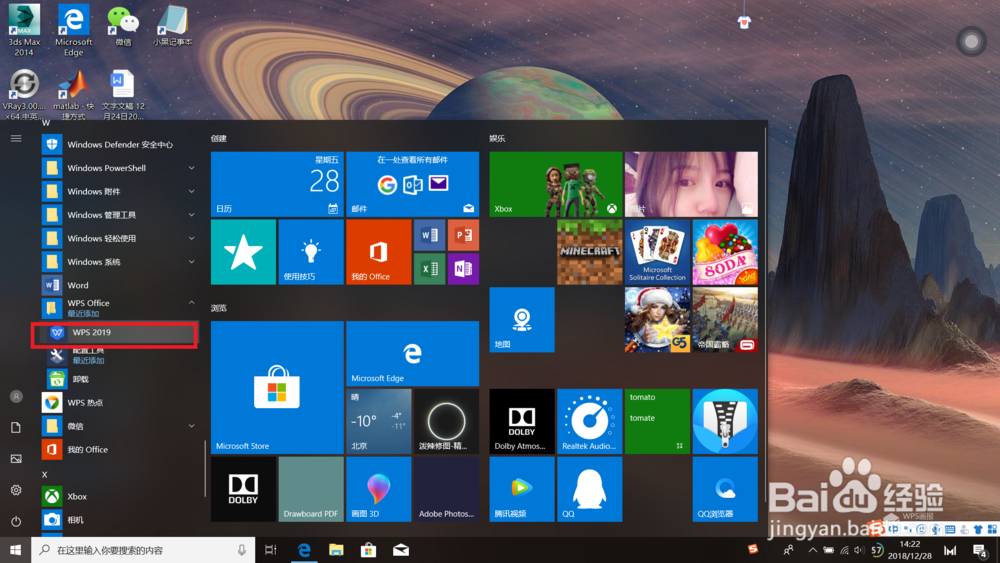Launch the teal star tile
Screen dimensions: 1000x563
244,252
